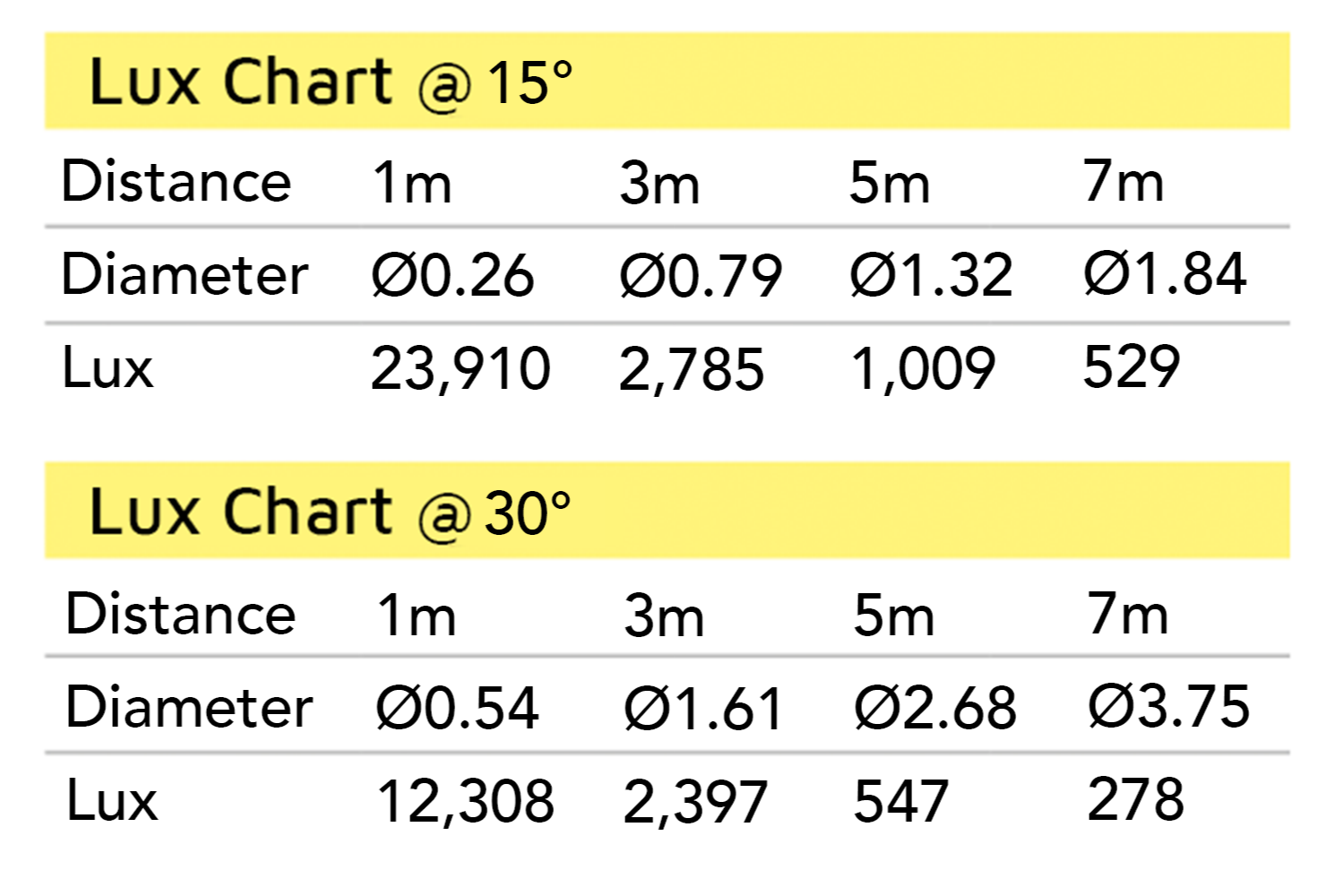Click the Ø0.79 diameter cell
The image size is (1344, 896).
click(701, 274)
